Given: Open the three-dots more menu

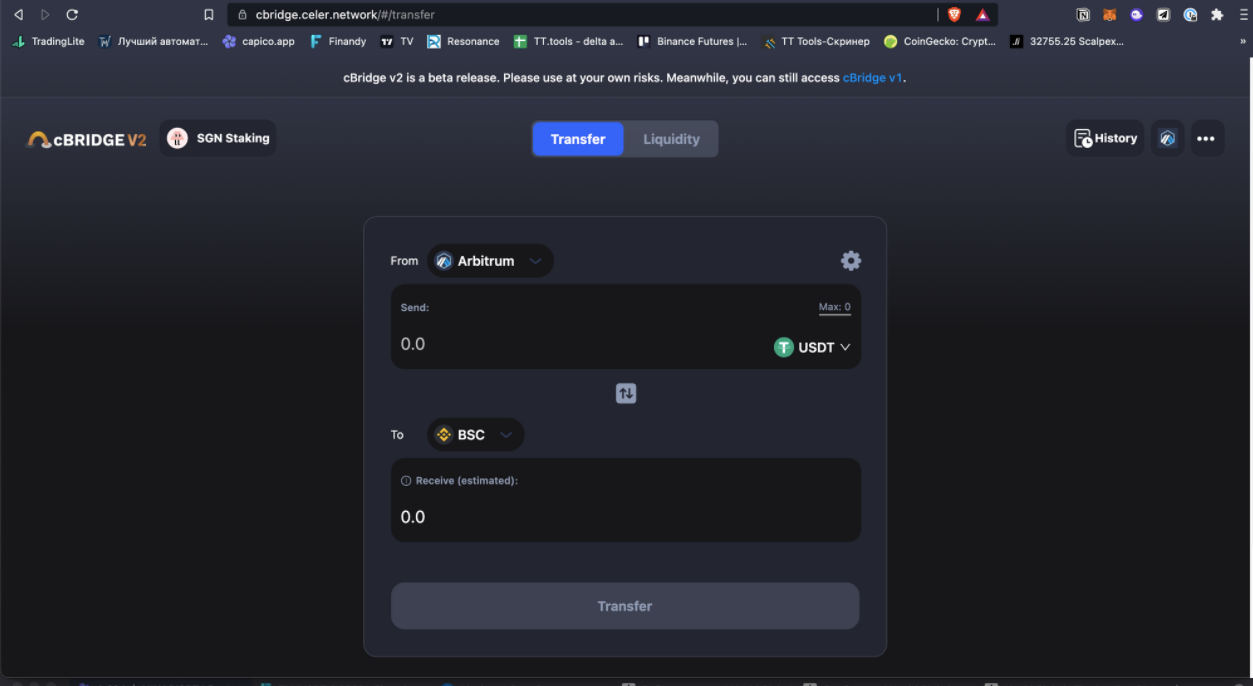Looking at the screenshot, I should (1206, 138).
